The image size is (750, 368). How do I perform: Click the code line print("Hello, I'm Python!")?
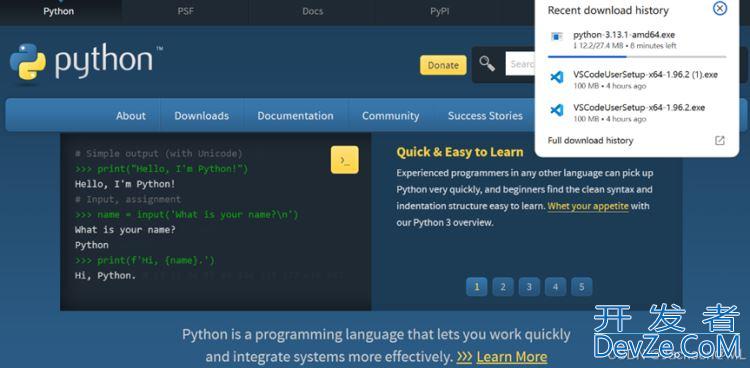click(162, 169)
